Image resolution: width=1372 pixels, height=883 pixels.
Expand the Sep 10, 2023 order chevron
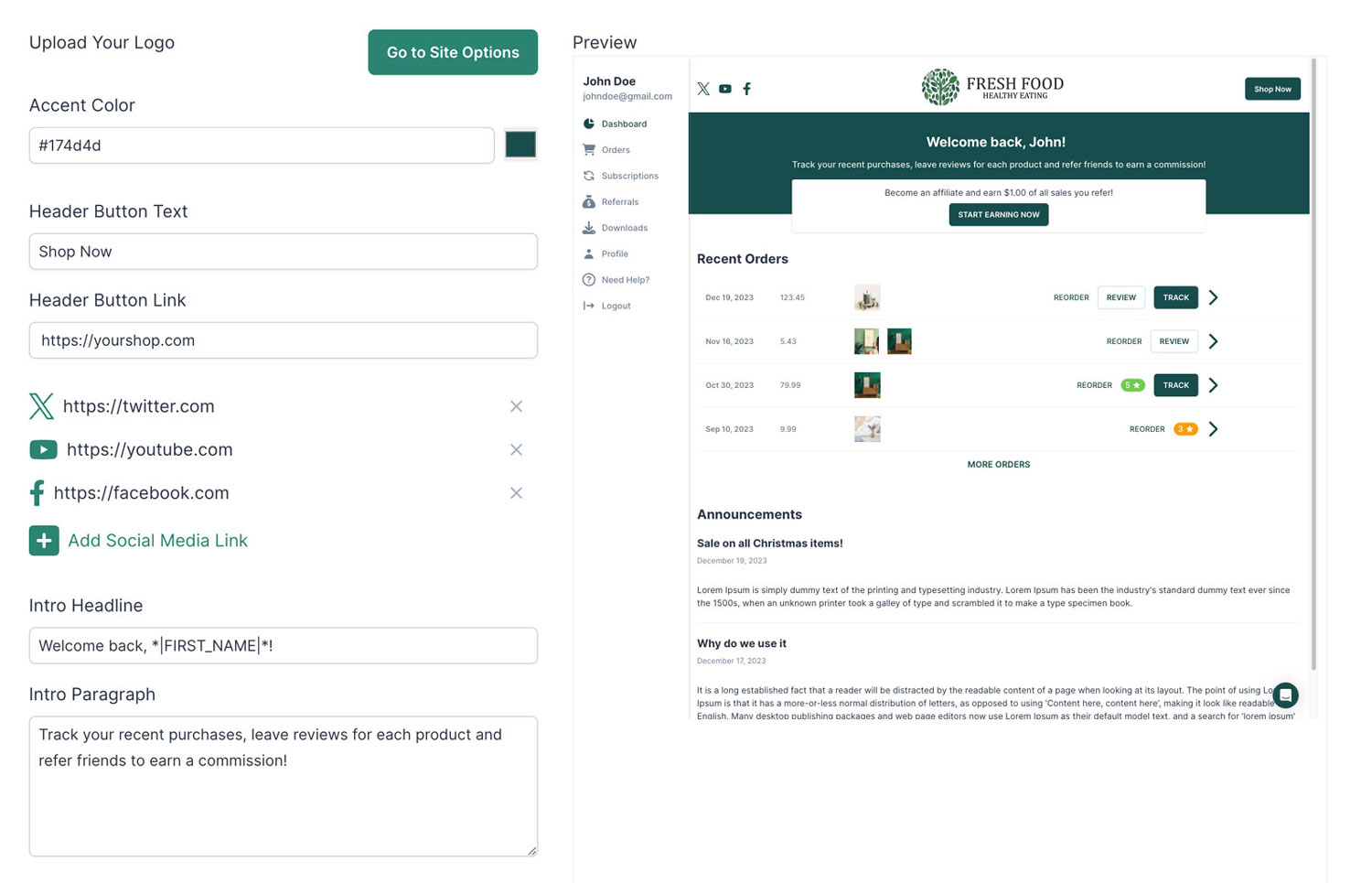(x=1214, y=429)
